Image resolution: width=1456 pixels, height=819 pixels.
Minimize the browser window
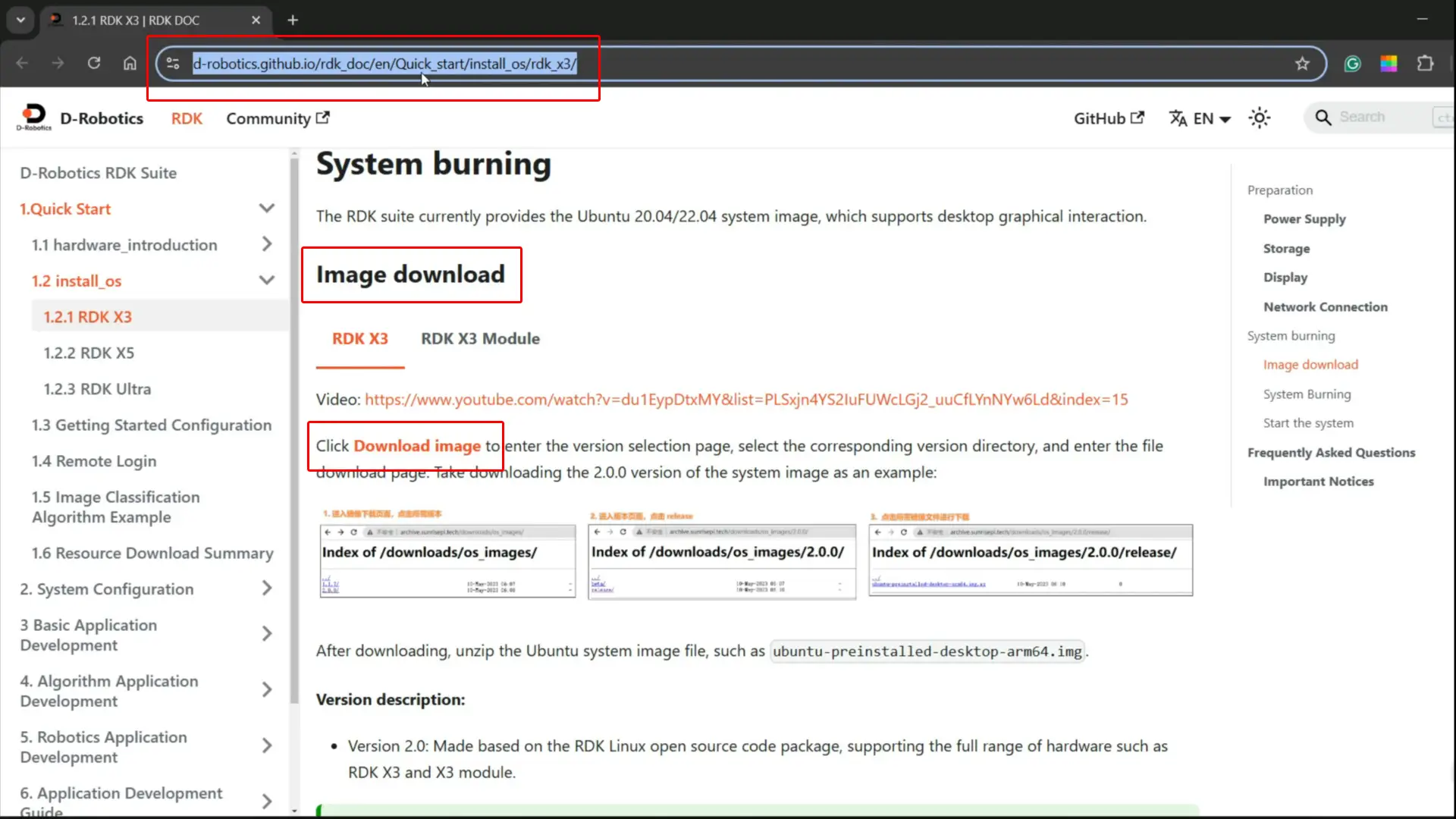coord(1422,19)
